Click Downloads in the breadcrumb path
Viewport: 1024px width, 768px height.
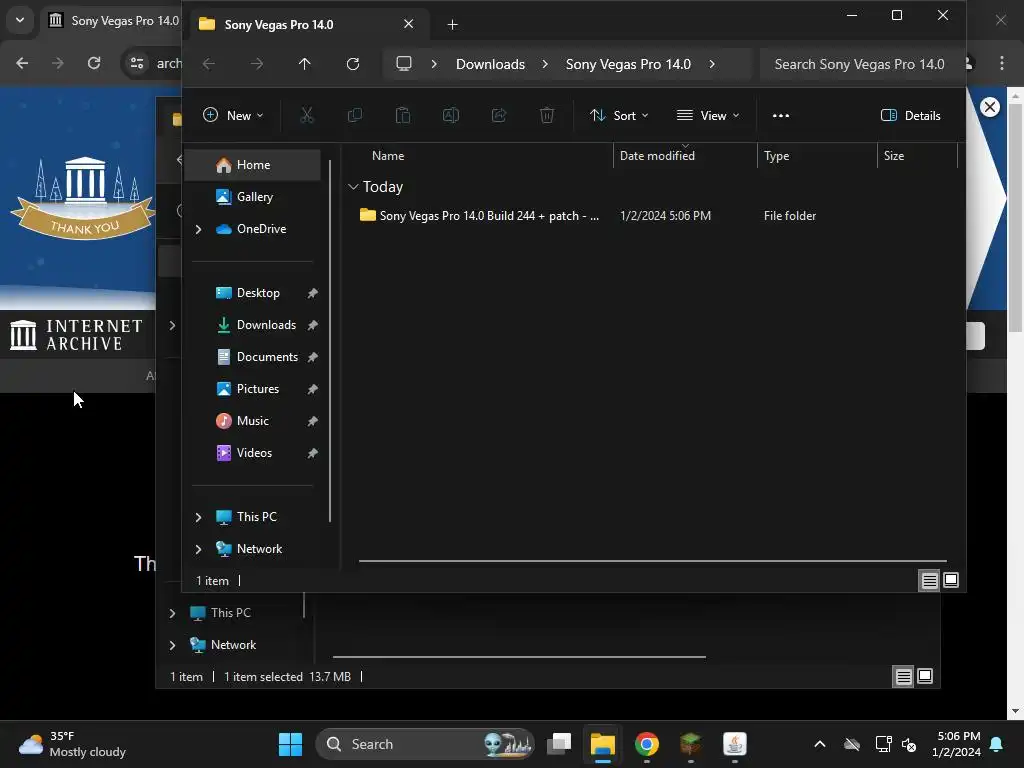490,64
